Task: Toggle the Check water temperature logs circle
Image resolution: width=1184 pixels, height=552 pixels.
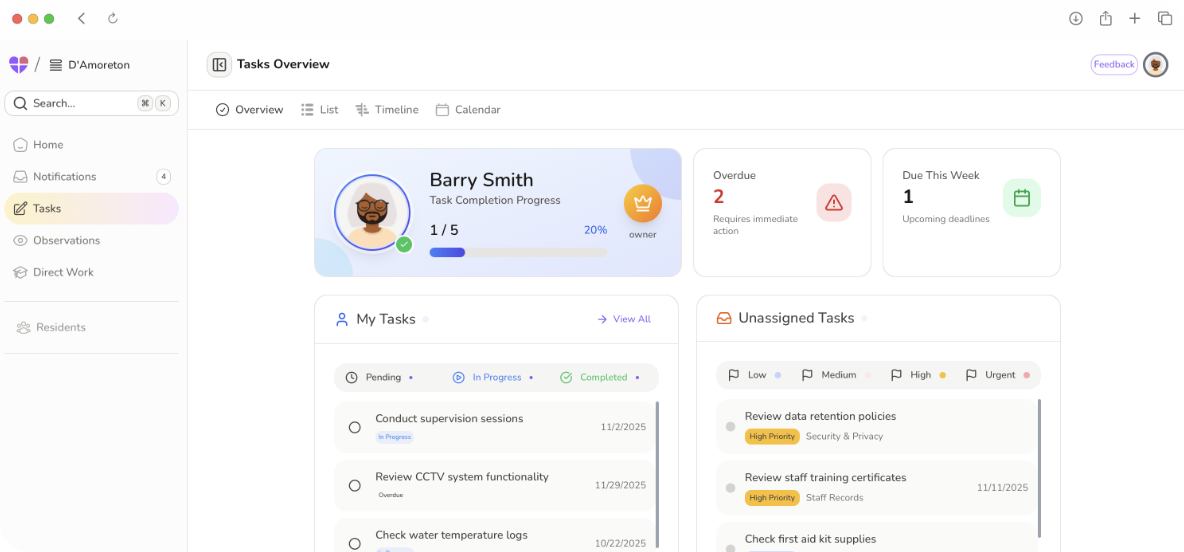Action: [x=354, y=543]
